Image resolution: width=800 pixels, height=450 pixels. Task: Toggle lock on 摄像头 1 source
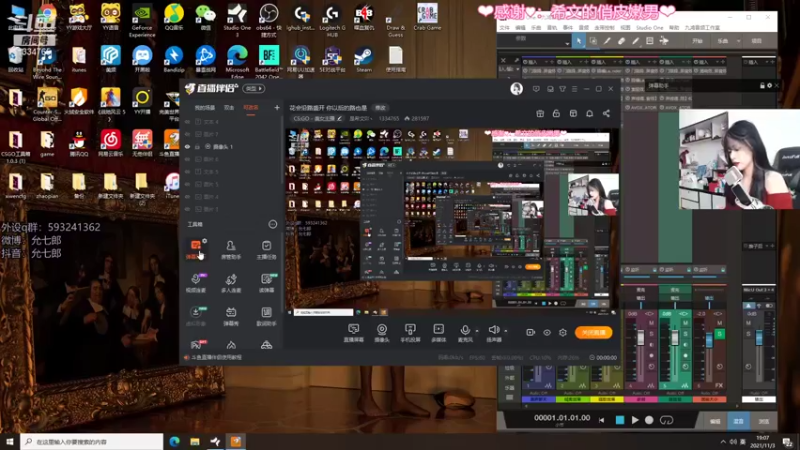(x=197, y=146)
